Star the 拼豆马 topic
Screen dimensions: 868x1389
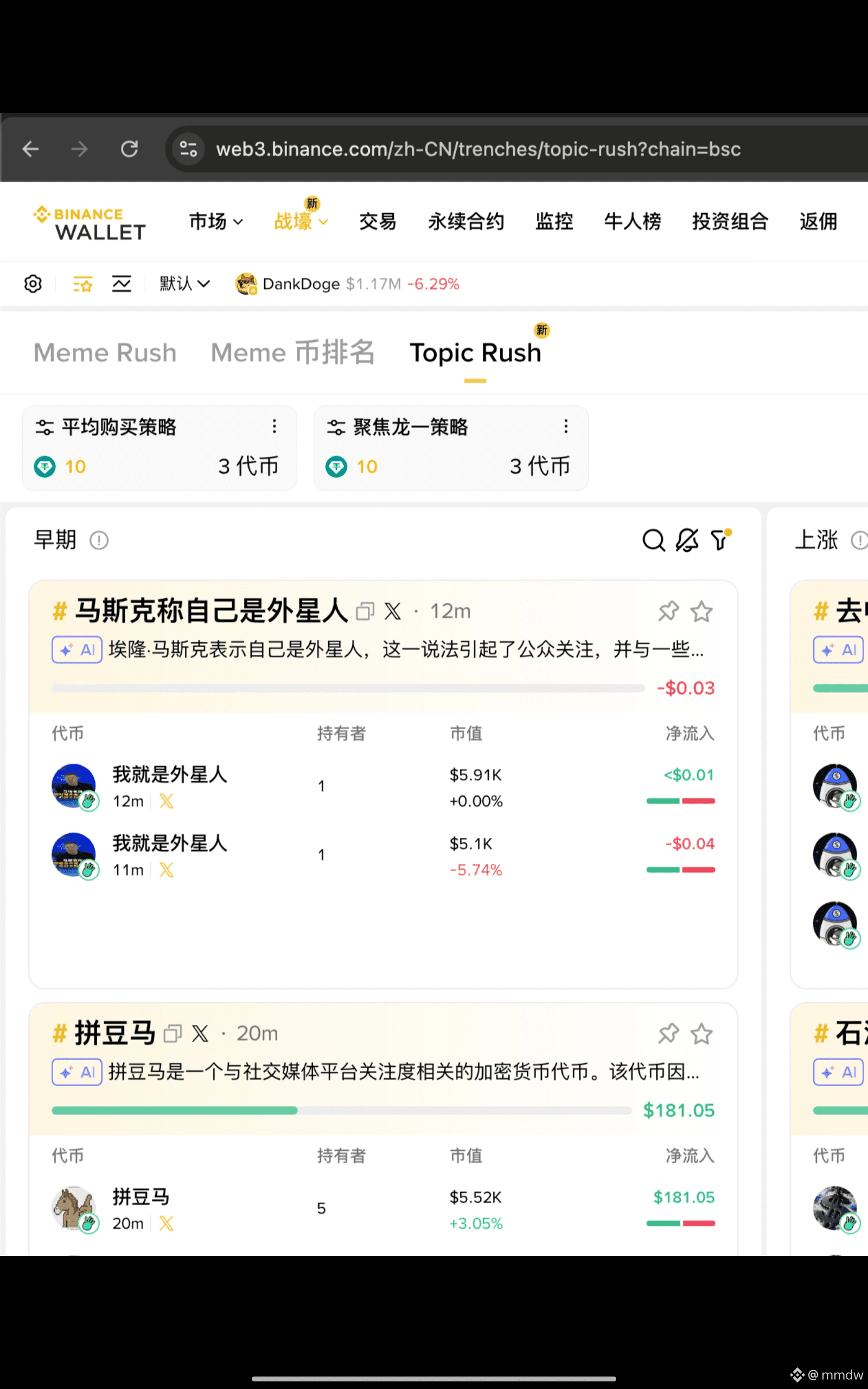tap(701, 1034)
